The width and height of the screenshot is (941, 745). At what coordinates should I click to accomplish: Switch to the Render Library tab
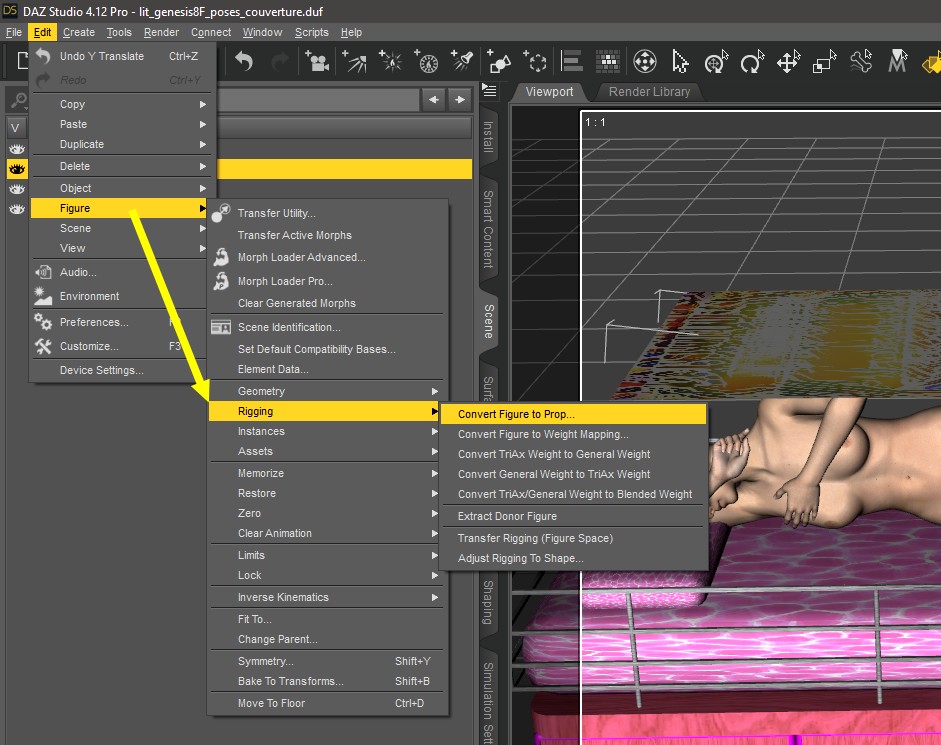click(649, 92)
